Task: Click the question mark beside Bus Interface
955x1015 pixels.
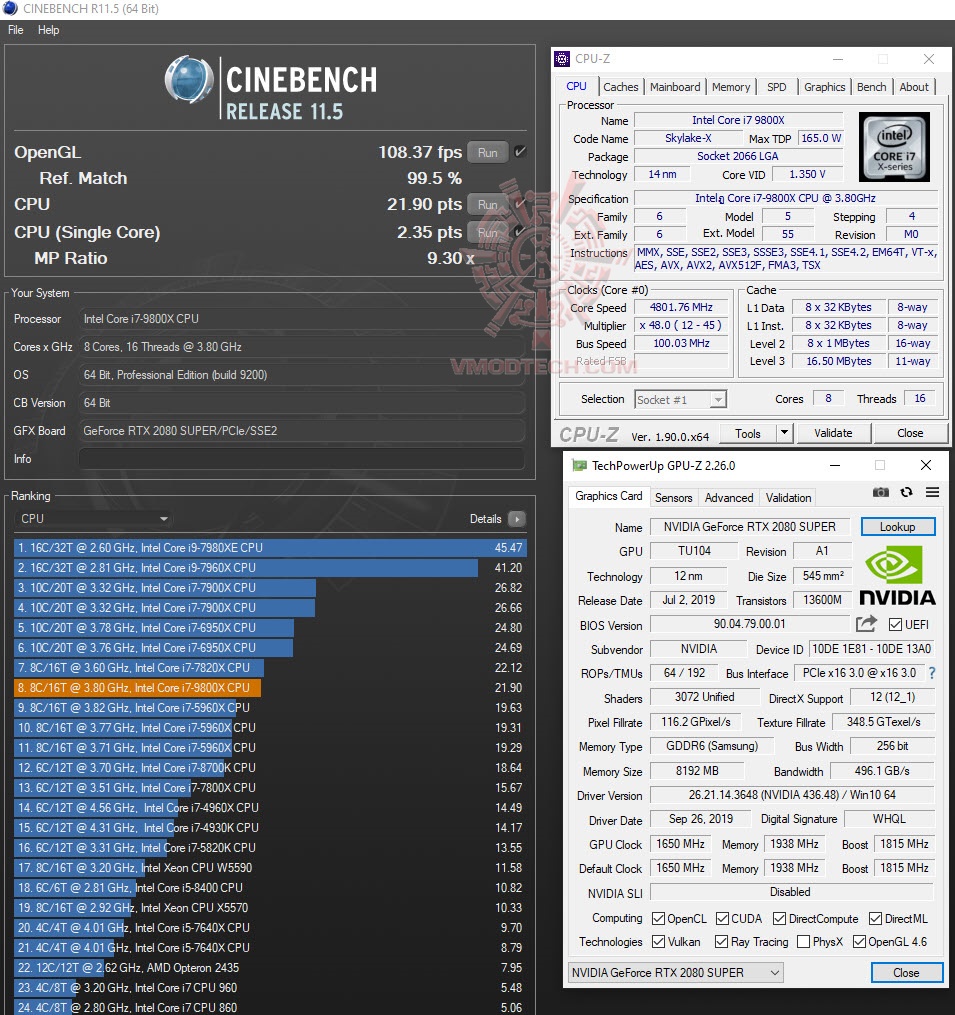Action: pyautogui.click(x=932, y=673)
